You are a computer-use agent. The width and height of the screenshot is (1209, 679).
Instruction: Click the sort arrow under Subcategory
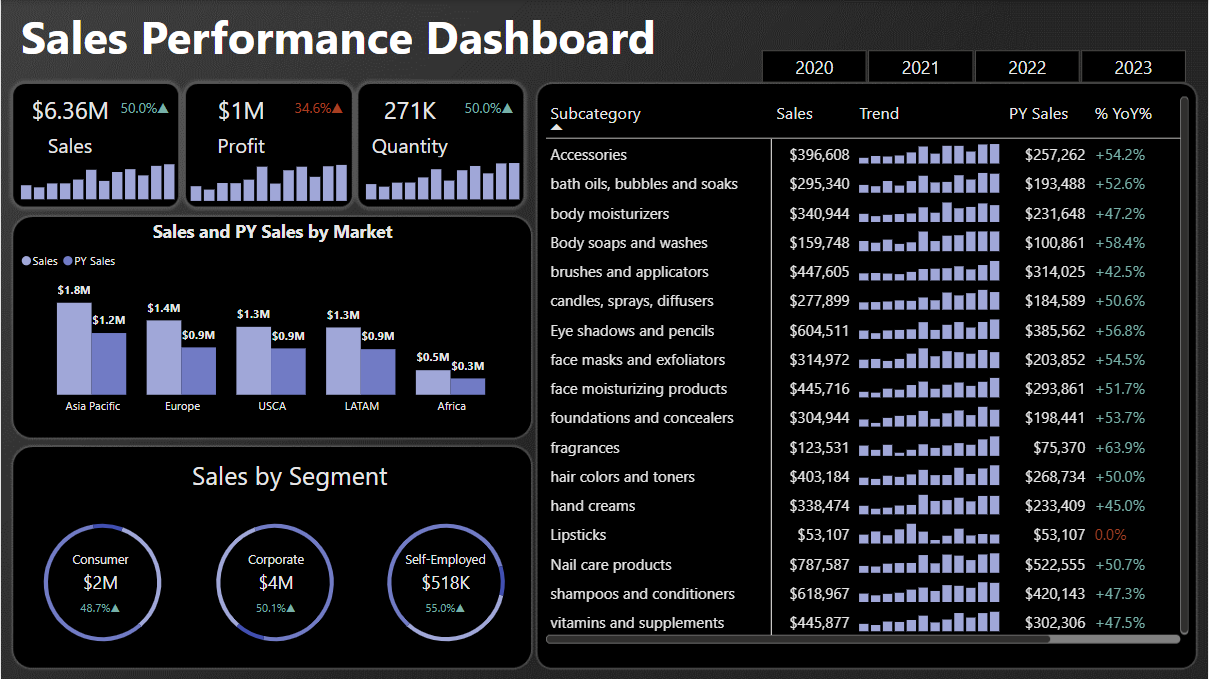tap(557, 128)
